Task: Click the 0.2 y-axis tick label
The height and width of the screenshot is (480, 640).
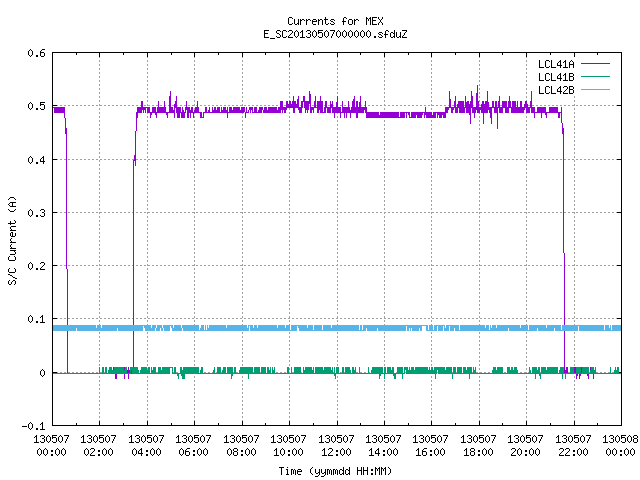Action: tap(36, 266)
